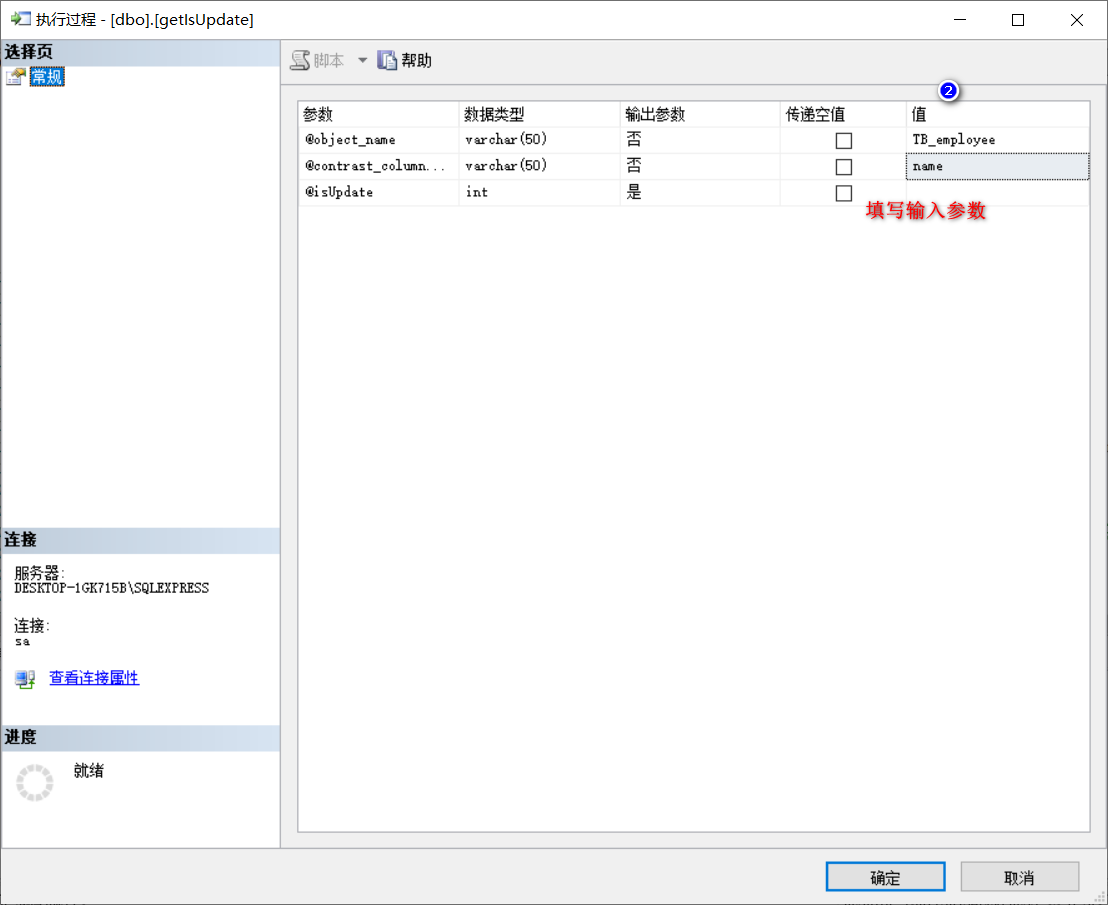Click the value cell containing name
The width and height of the screenshot is (1108, 905).
[x=997, y=166]
